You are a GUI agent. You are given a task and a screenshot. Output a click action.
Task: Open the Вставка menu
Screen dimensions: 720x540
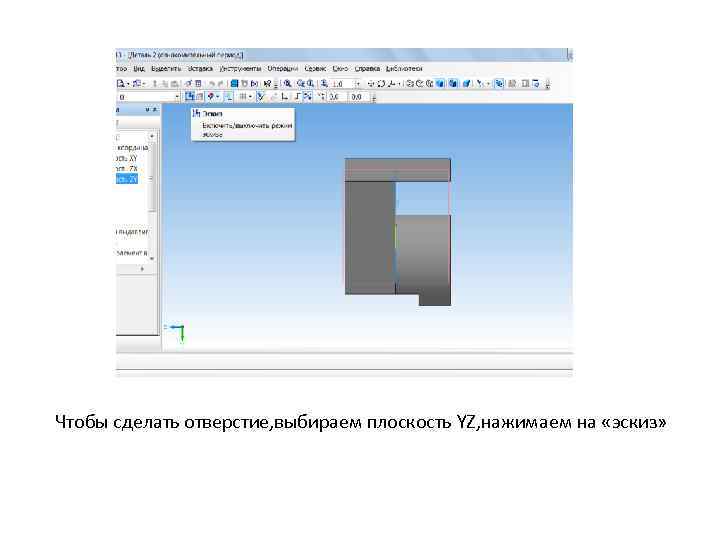tap(200, 68)
